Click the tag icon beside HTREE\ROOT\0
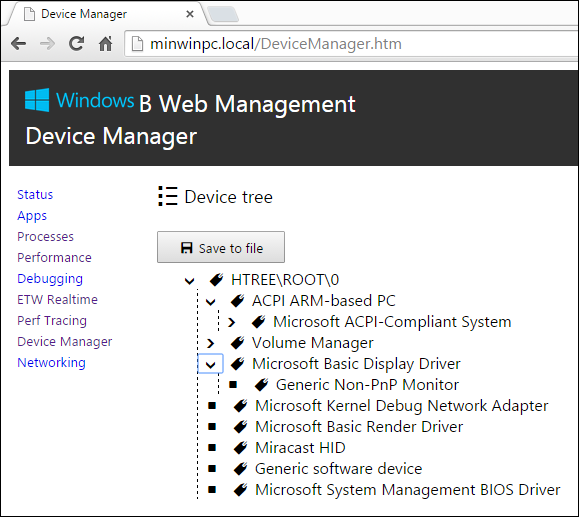Screen dimensions: 579x517 (x=216, y=280)
